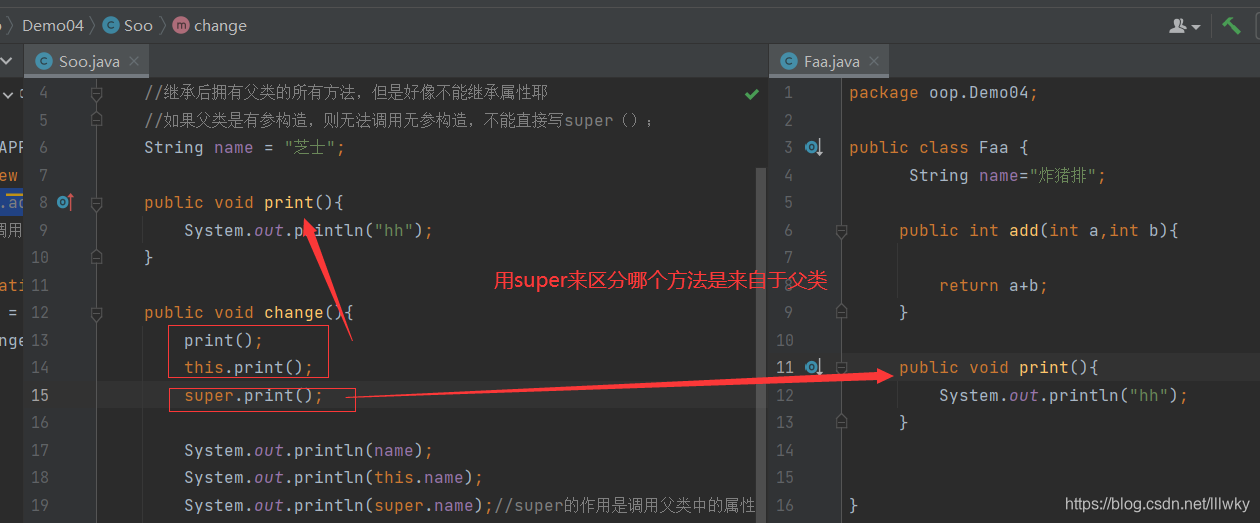Viewport: 1260px width, 523px height.
Task: Click "System.out.println(this.name);" on Soo line 18
Action: 334,477
